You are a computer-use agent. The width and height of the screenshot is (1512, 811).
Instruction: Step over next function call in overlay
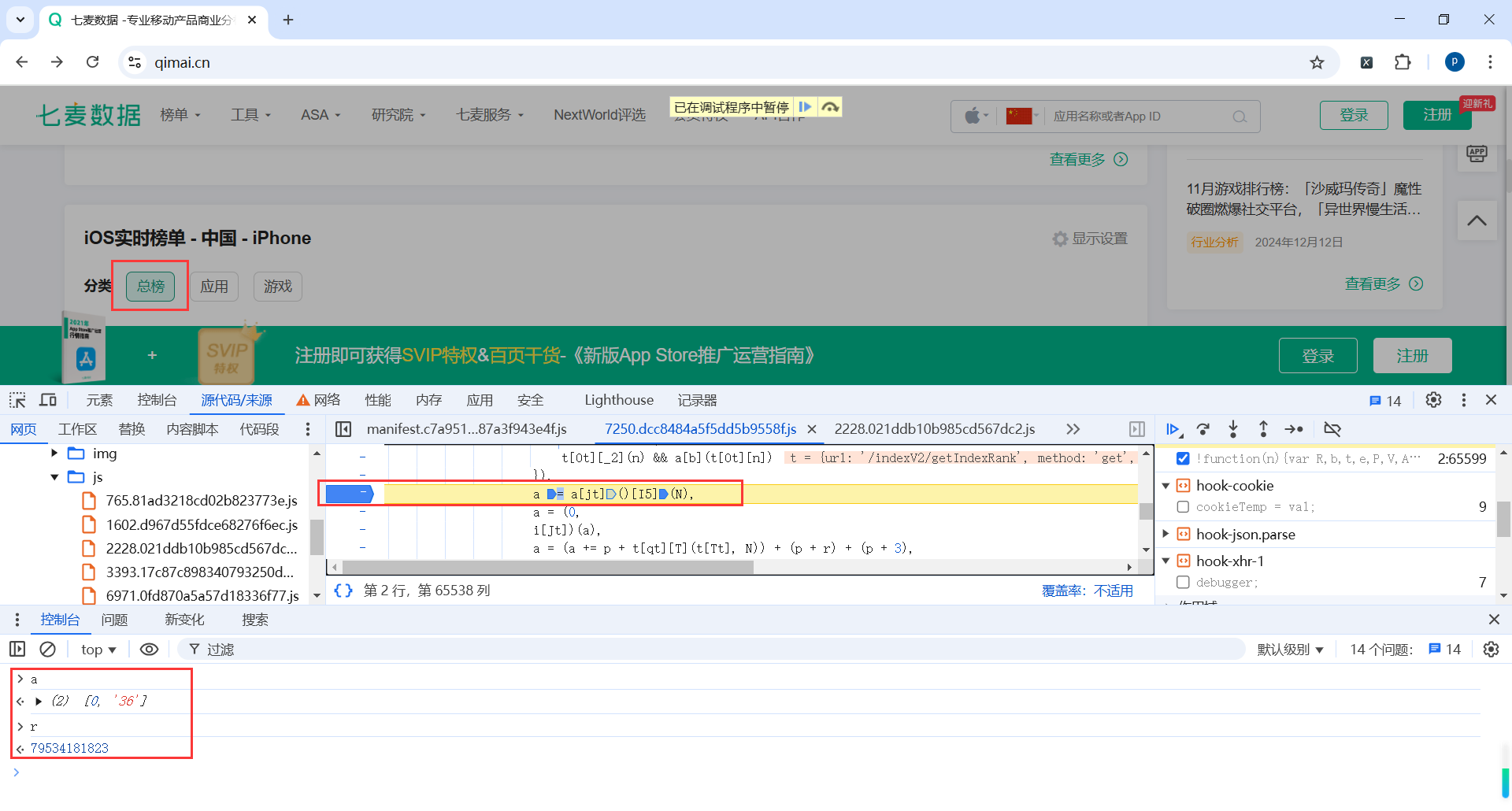[830, 107]
